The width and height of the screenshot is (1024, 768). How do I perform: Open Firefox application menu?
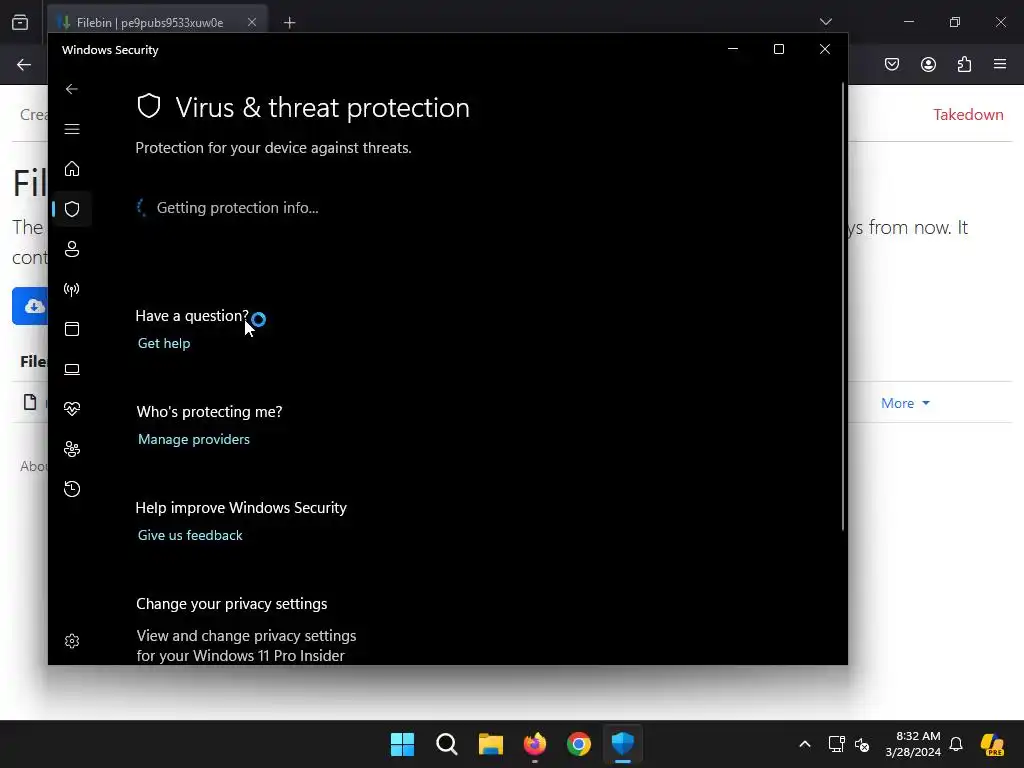[1000, 64]
